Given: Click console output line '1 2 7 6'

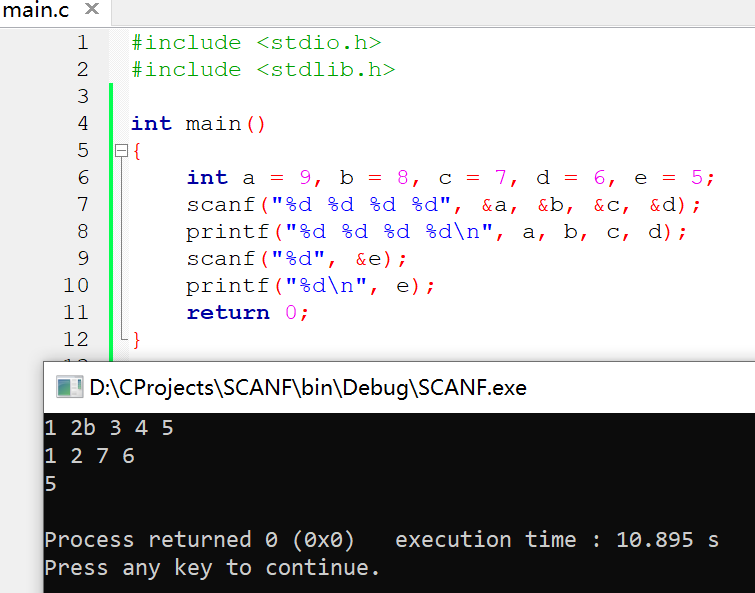Looking at the screenshot, I should [89, 455].
